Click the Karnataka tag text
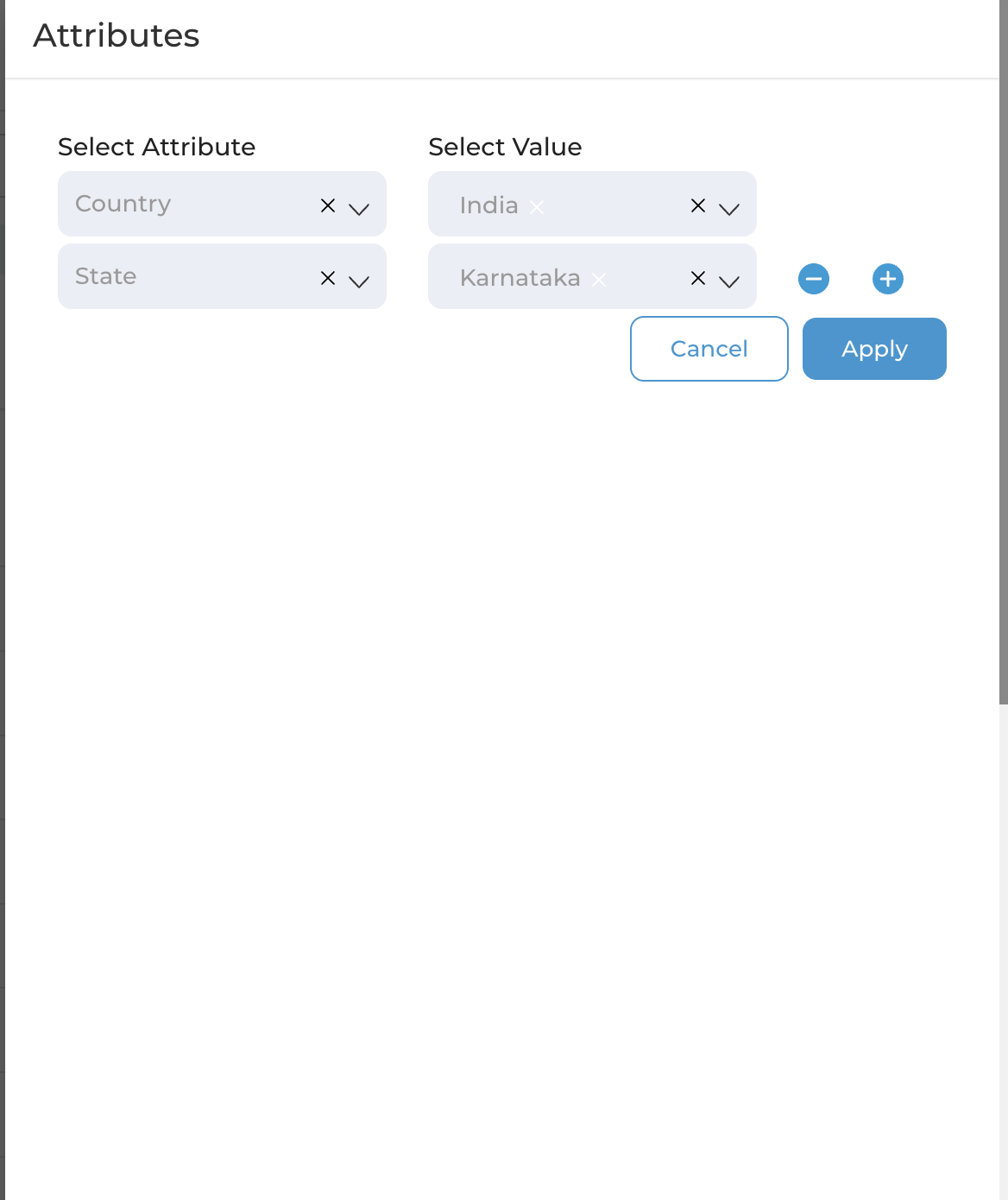The height and width of the screenshot is (1200, 1008). tap(520, 278)
